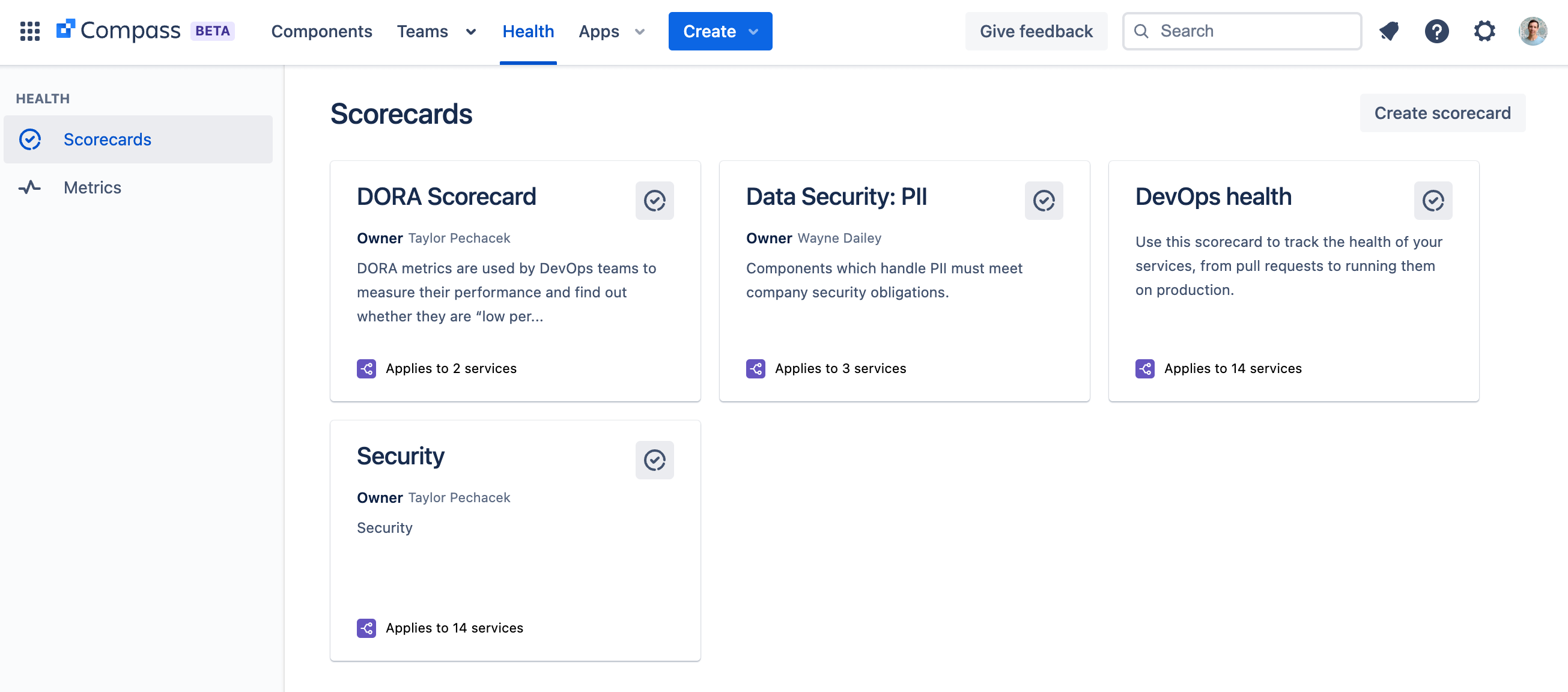The width and height of the screenshot is (1568, 692).
Task: Switch to the Health tab
Action: click(527, 31)
